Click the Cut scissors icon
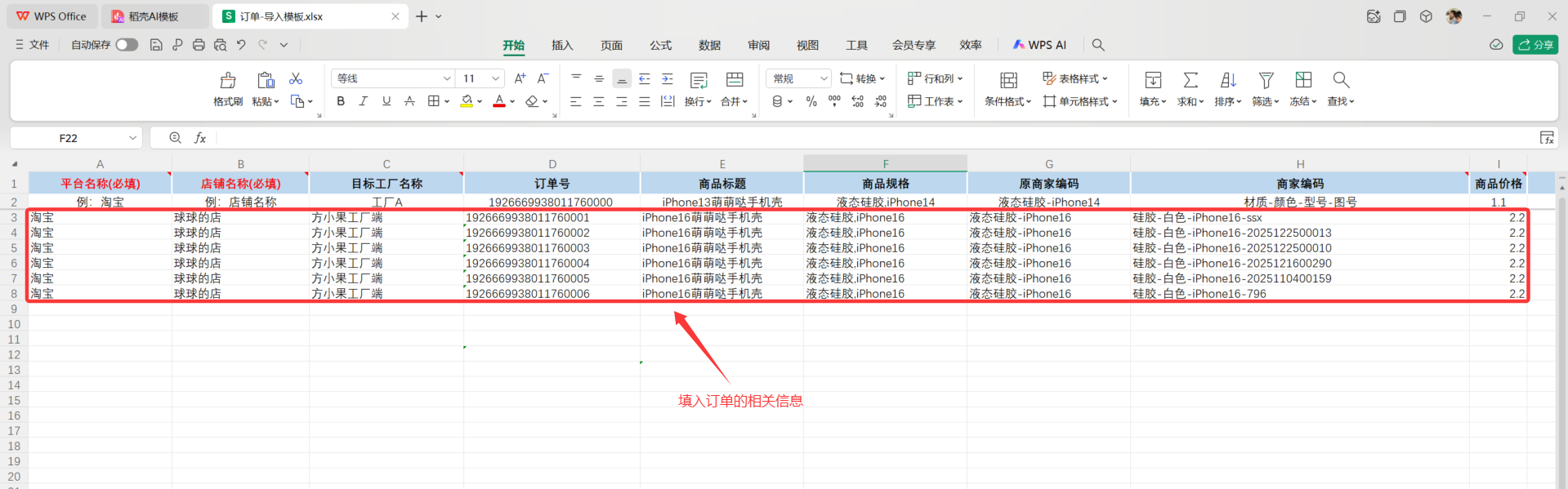The width and height of the screenshot is (1568, 489). 296,78
